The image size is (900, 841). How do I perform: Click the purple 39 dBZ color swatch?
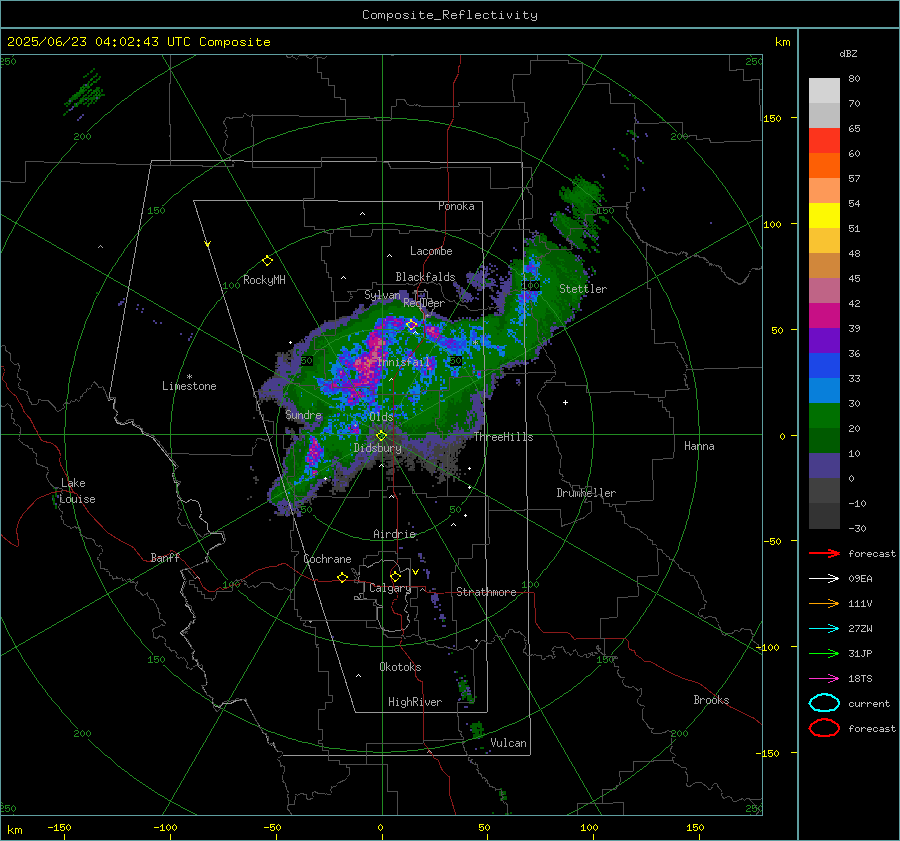pos(824,341)
